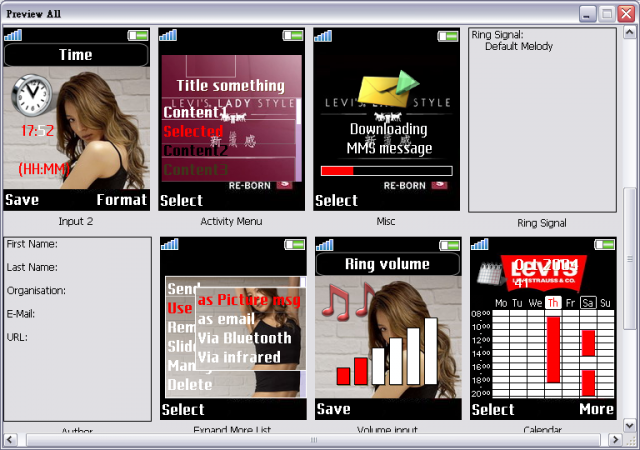
Task: Click 'E-Mail:' label in Author panel
Action: [x=20, y=314]
